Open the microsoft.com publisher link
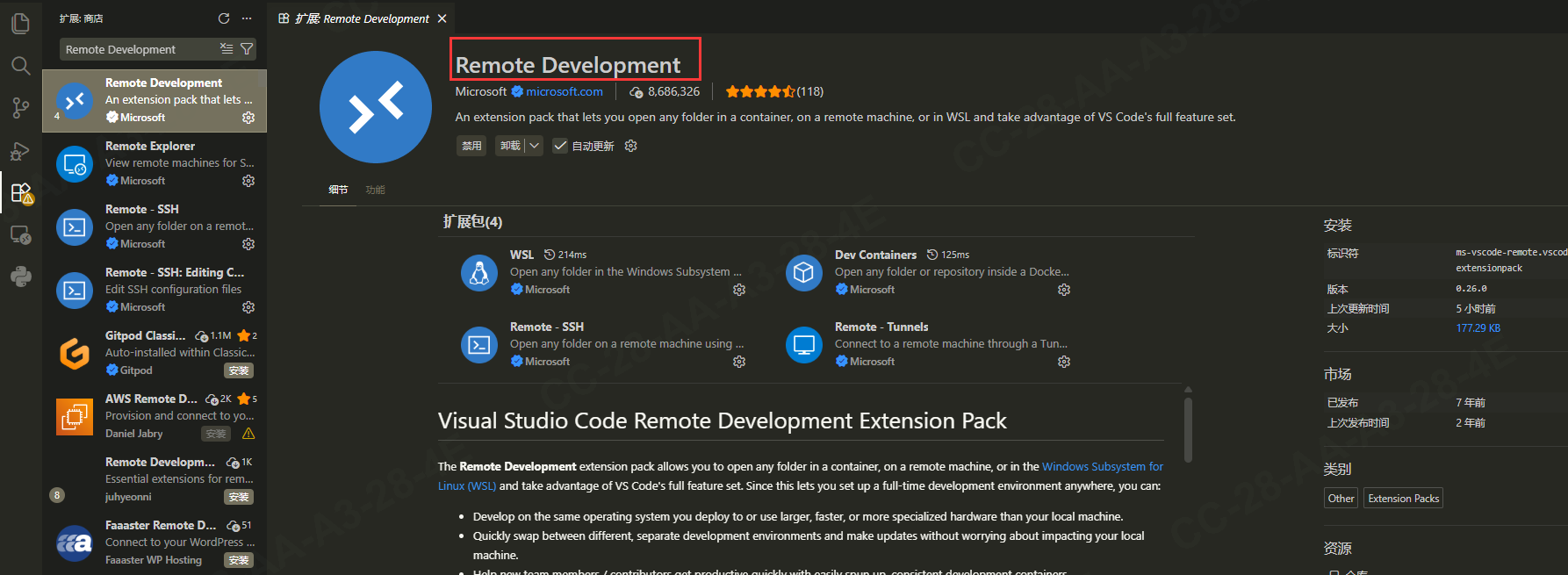Screen dimensions: 1568x575 click(564, 91)
